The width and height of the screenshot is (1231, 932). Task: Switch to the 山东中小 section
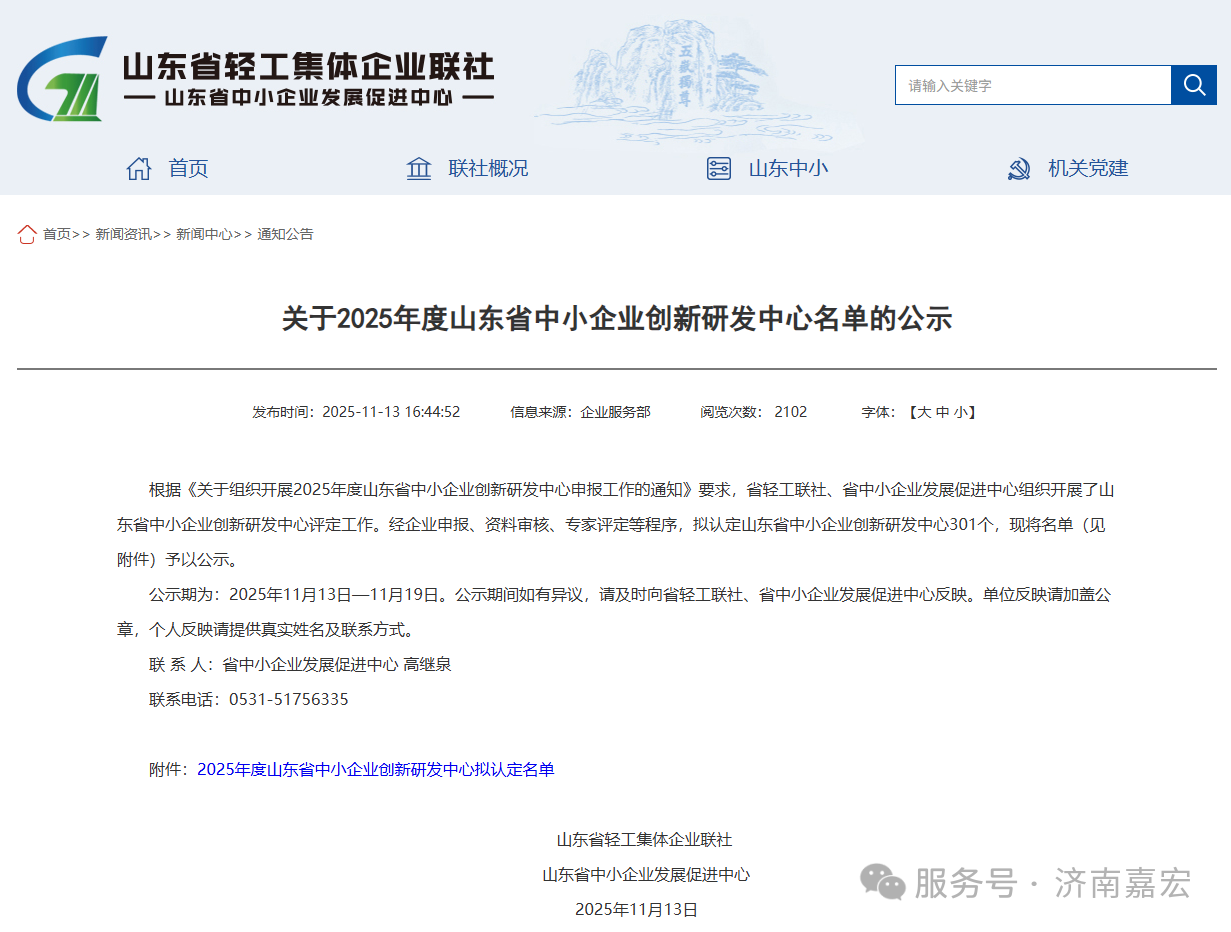789,168
